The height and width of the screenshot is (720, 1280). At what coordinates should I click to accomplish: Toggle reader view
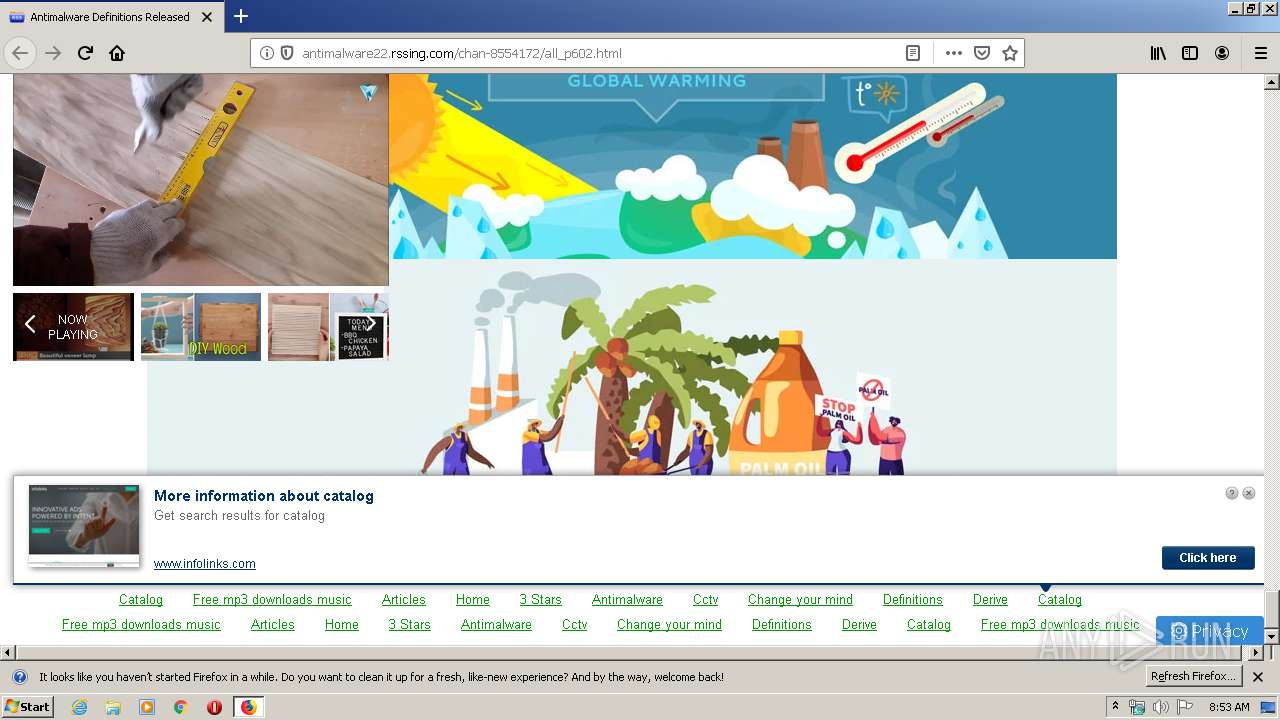tap(913, 53)
